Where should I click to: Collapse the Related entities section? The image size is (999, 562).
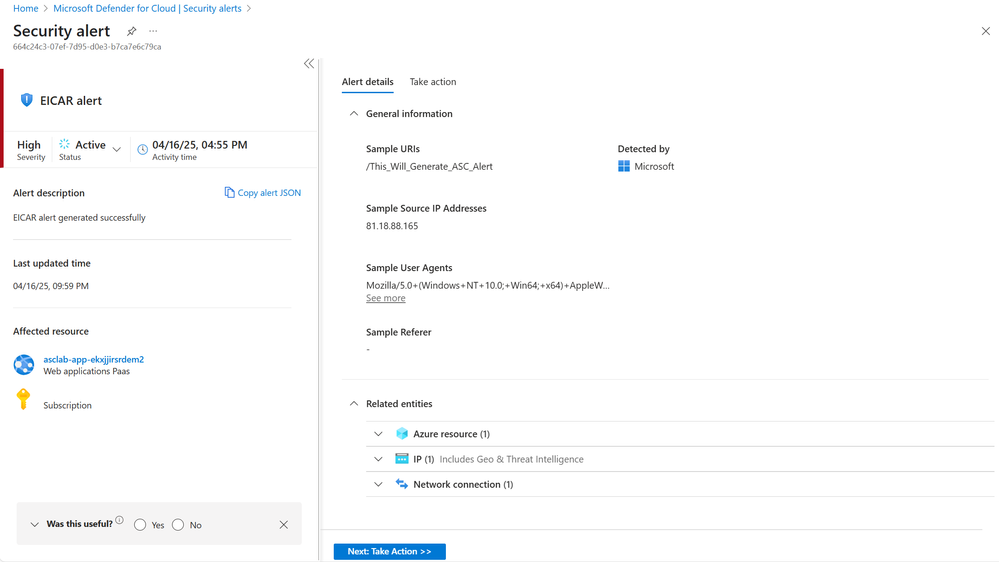coord(354,403)
